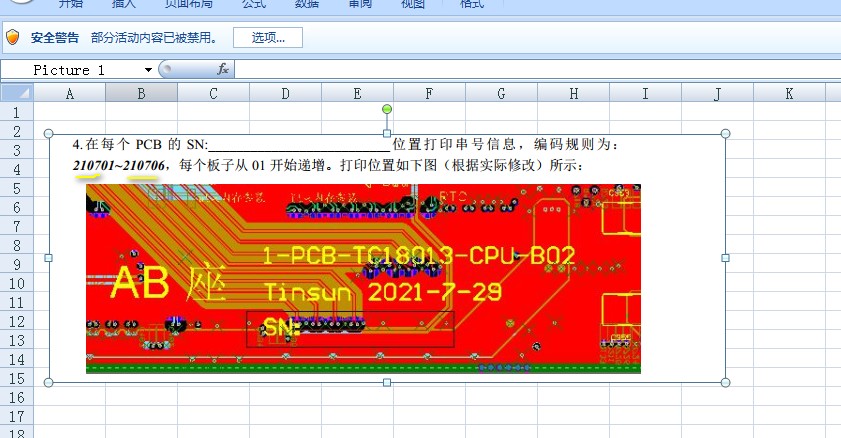Image resolution: width=841 pixels, height=438 pixels.
Task: Click the picture's bottom-left corner handle
Action: pyautogui.click(x=48, y=382)
